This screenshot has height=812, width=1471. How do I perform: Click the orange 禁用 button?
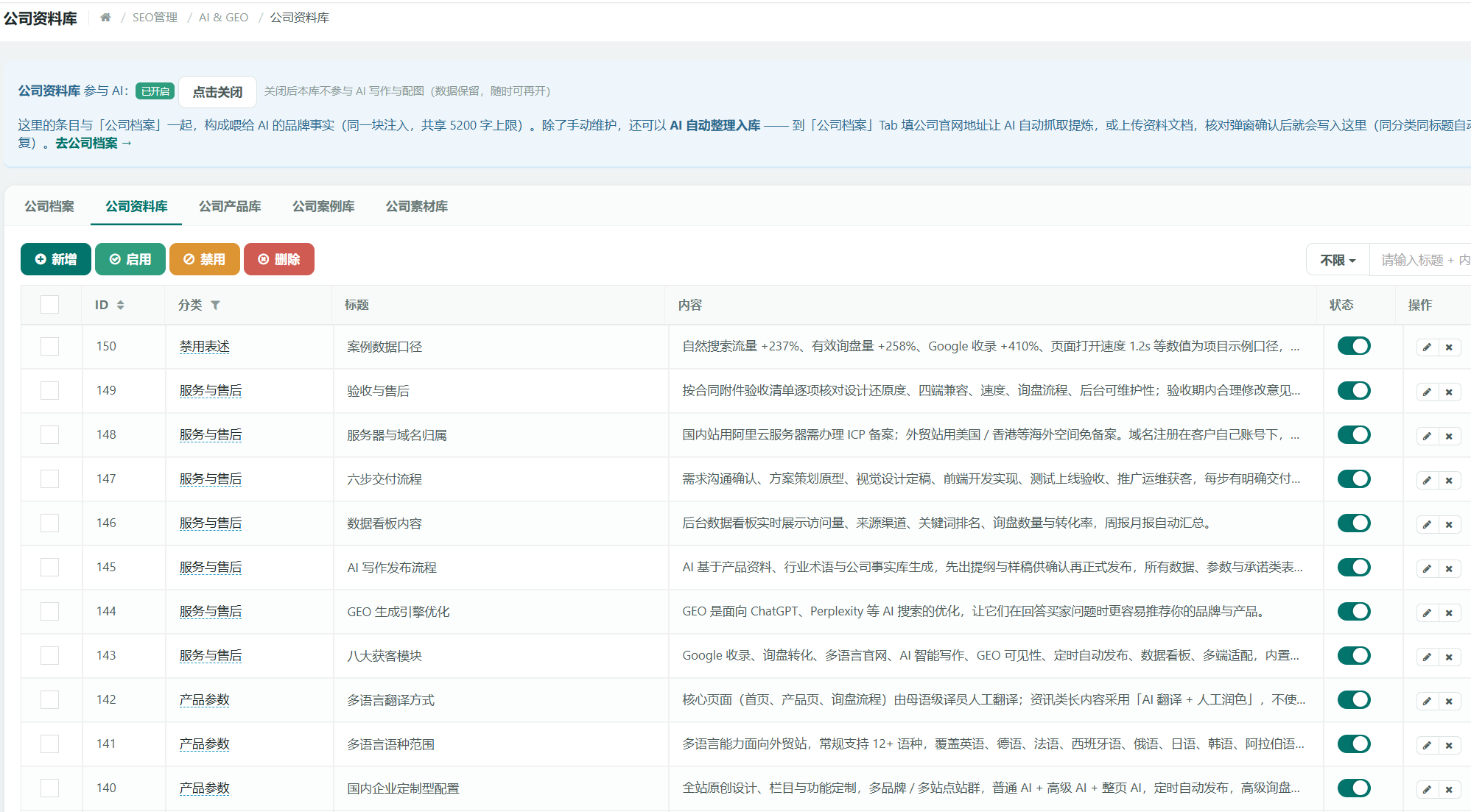coord(205,259)
